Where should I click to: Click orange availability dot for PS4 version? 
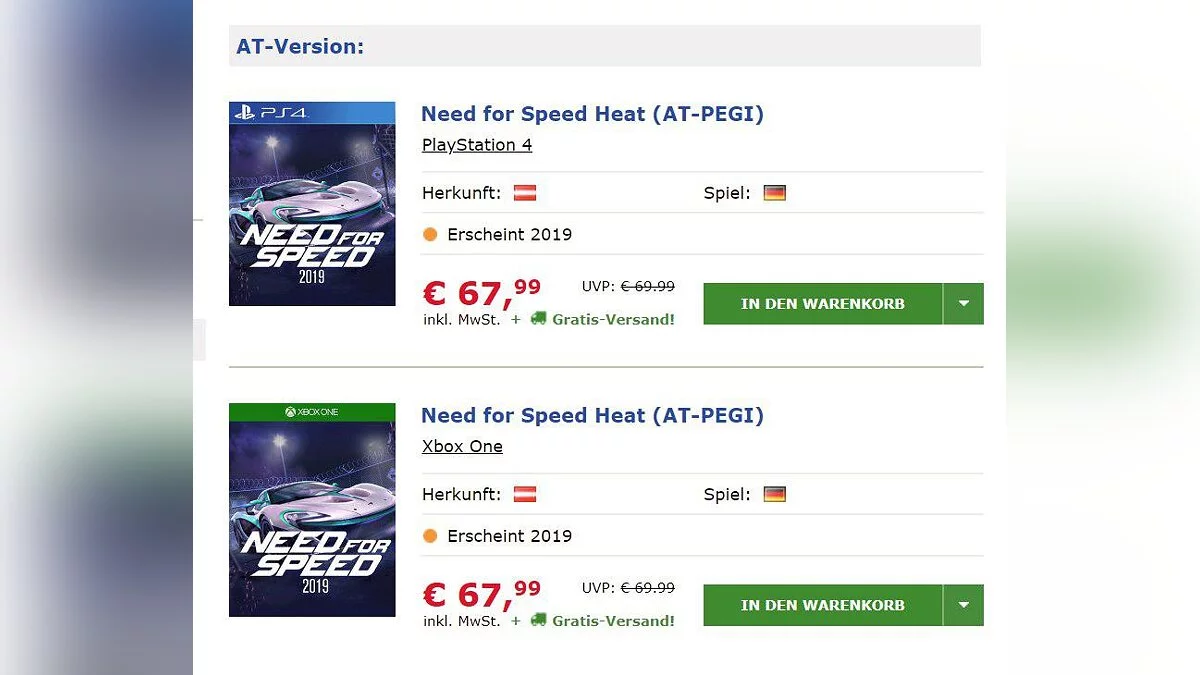click(x=430, y=235)
